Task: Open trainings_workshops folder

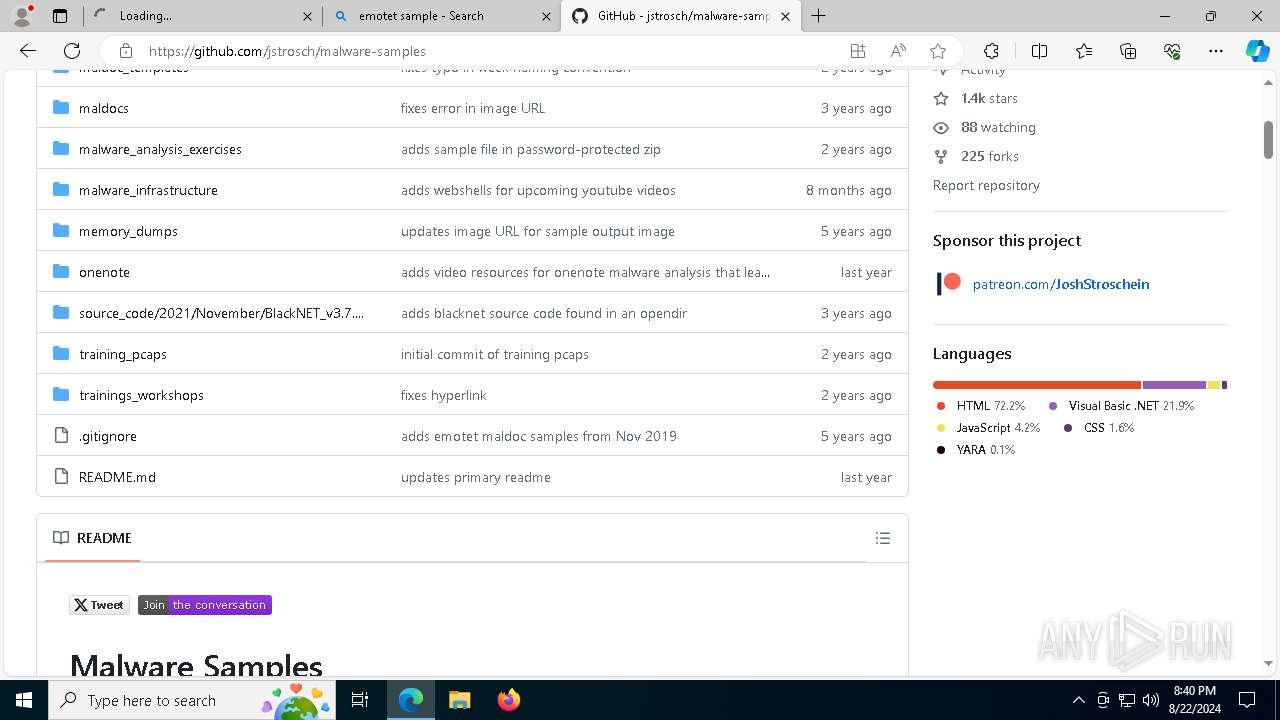Action: click(x=141, y=395)
